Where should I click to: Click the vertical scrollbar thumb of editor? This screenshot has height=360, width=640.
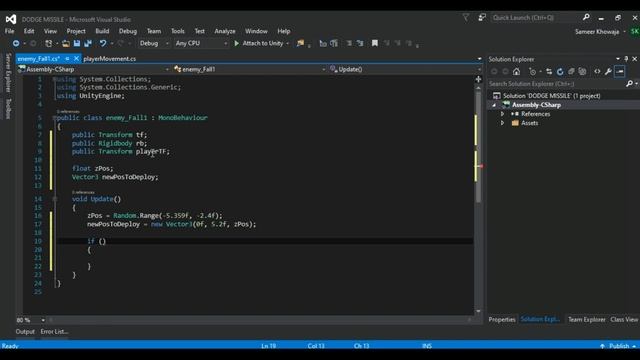(x=478, y=147)
